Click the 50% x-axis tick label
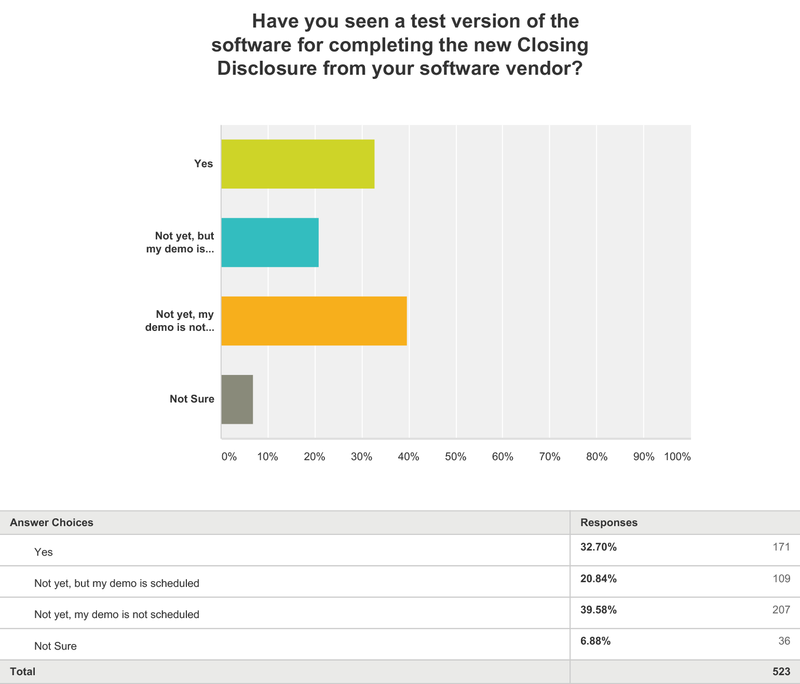The width and height of the screenshot is (800, 684). coord(456,456)
